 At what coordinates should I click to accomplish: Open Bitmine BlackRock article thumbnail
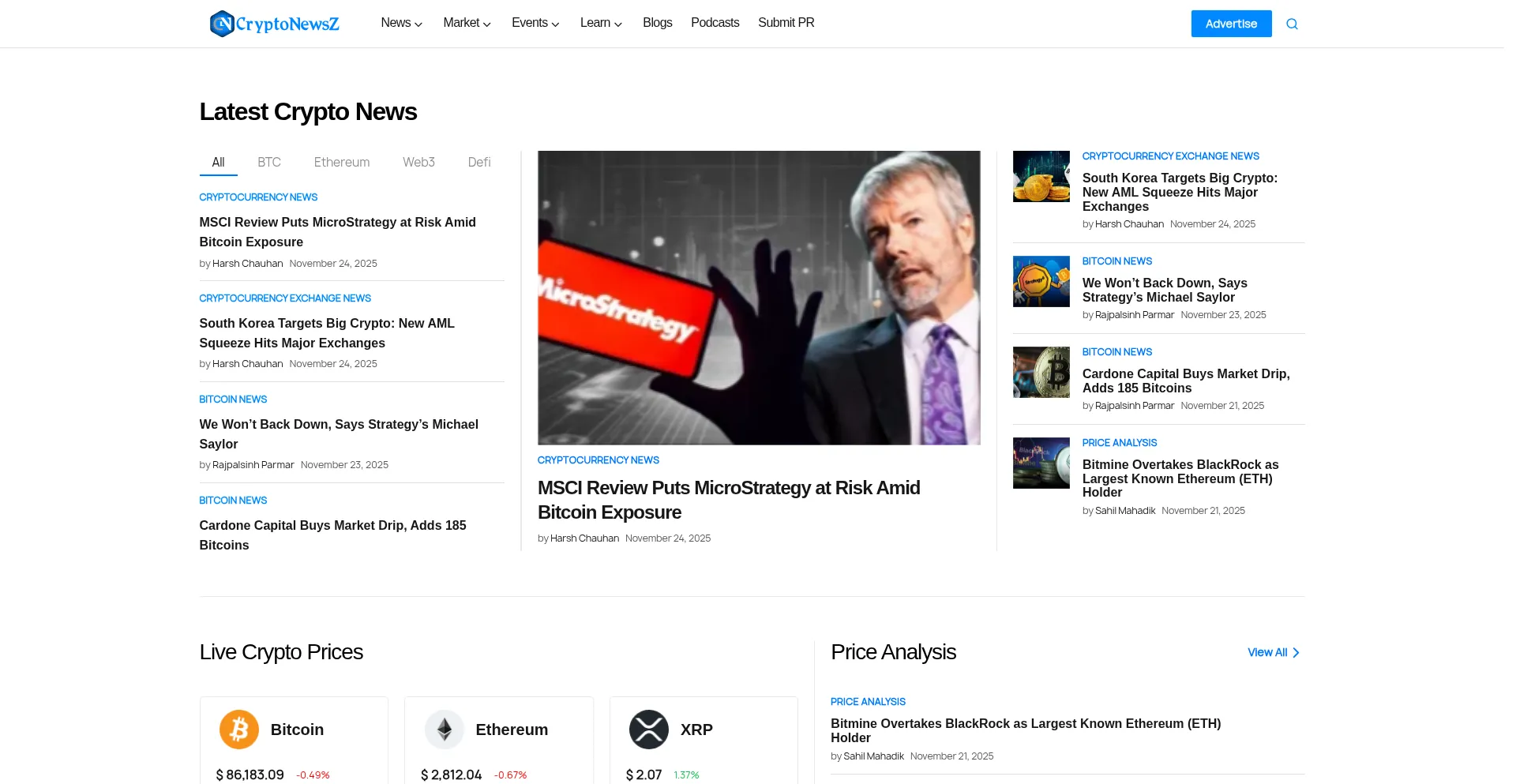[x=1041, y=463]
